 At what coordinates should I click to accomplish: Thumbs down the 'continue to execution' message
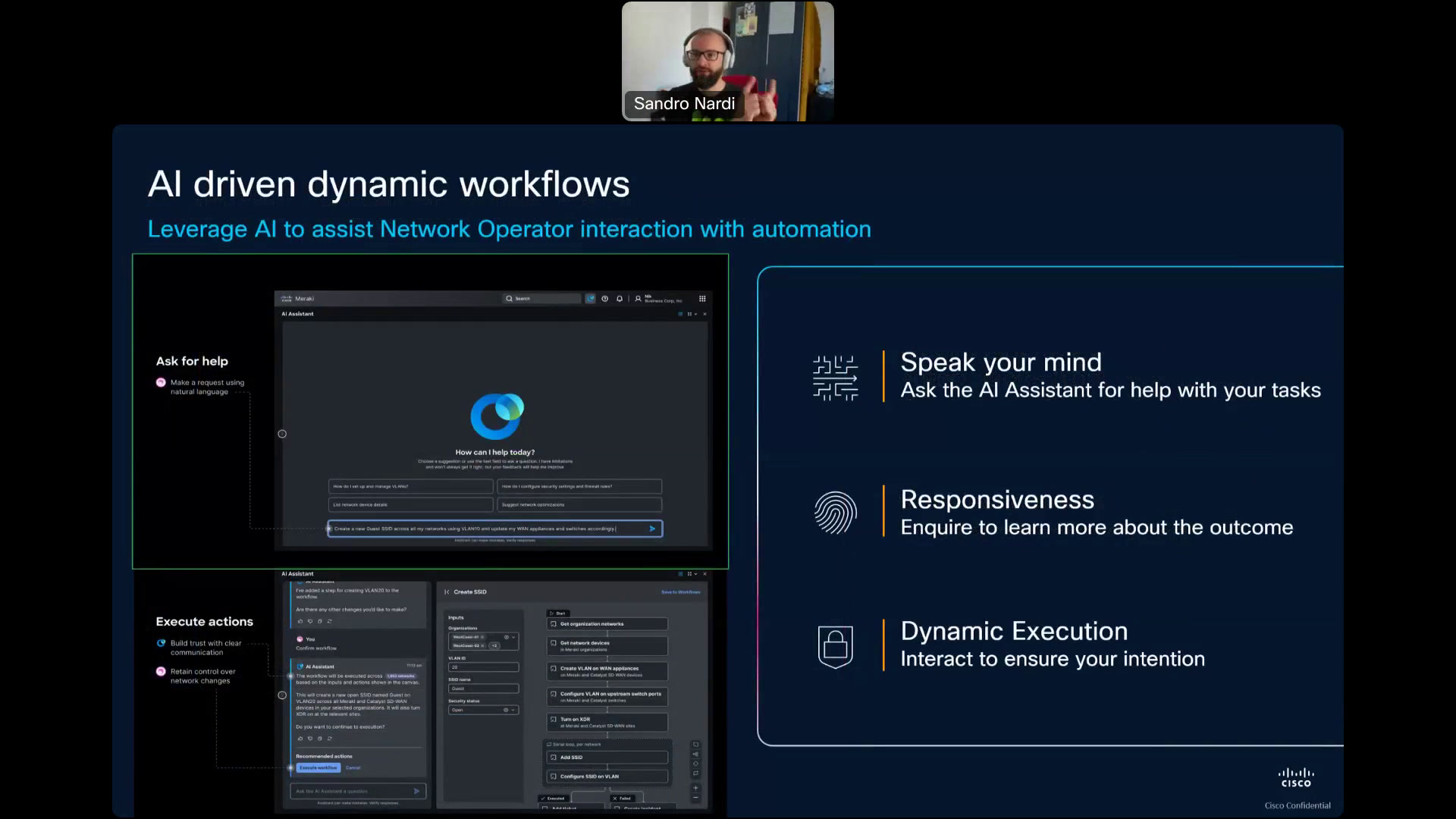tap(310, 738)
